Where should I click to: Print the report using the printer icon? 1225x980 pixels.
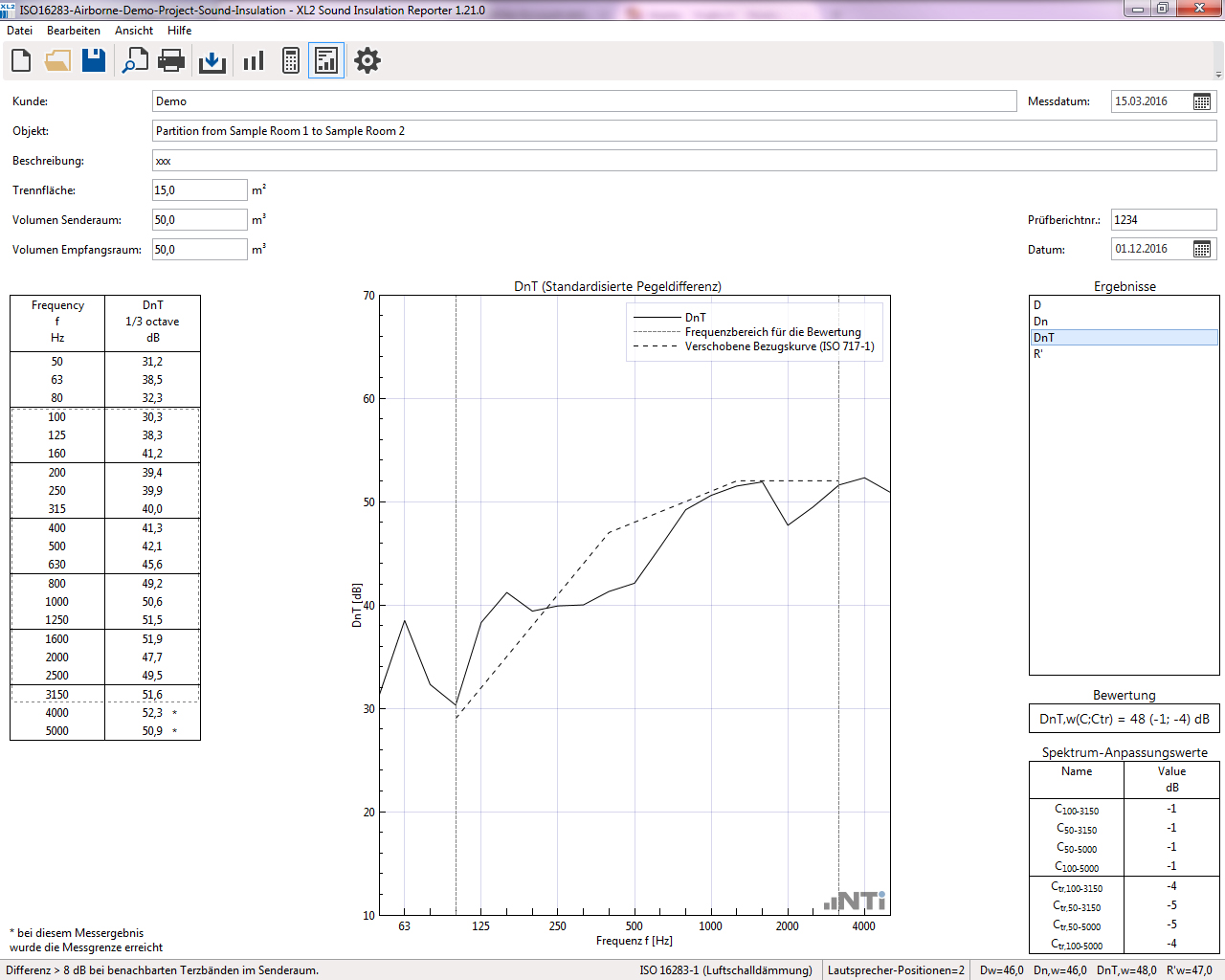point(171,61)
